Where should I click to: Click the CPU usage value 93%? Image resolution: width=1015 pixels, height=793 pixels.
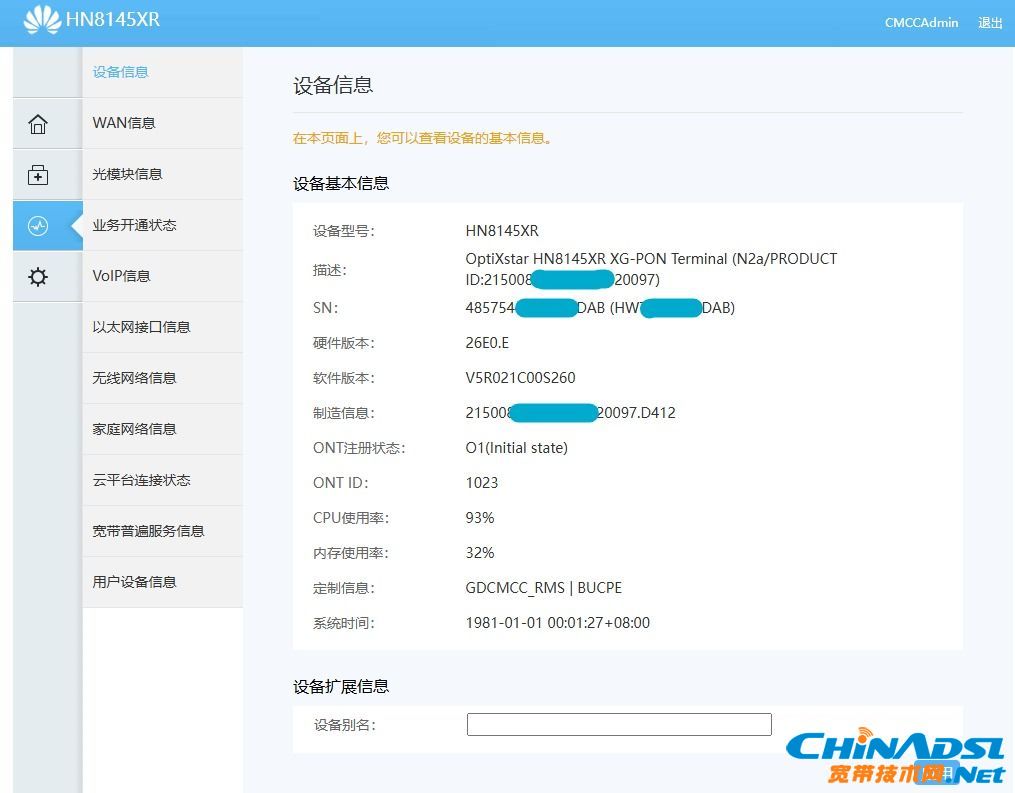[480, 518]
